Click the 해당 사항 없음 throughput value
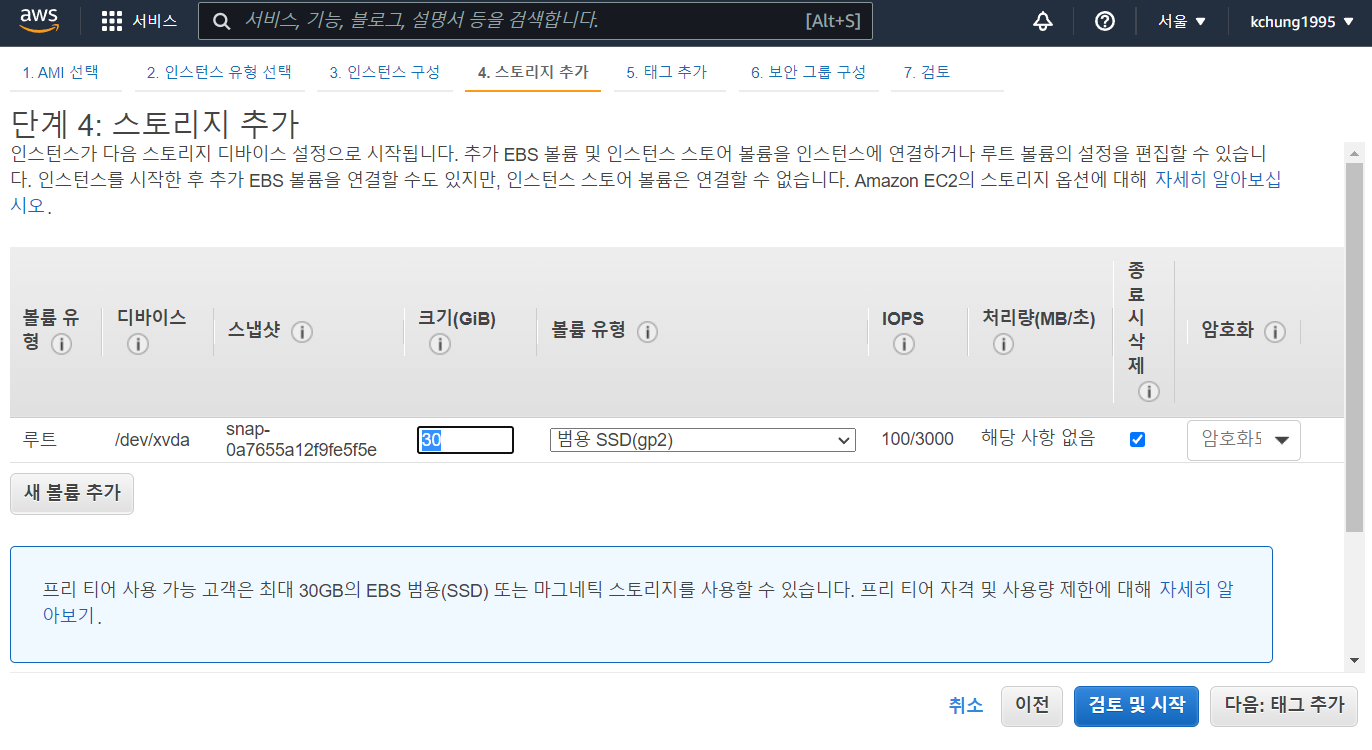The image size is (1372, 750). point(1038,438)
